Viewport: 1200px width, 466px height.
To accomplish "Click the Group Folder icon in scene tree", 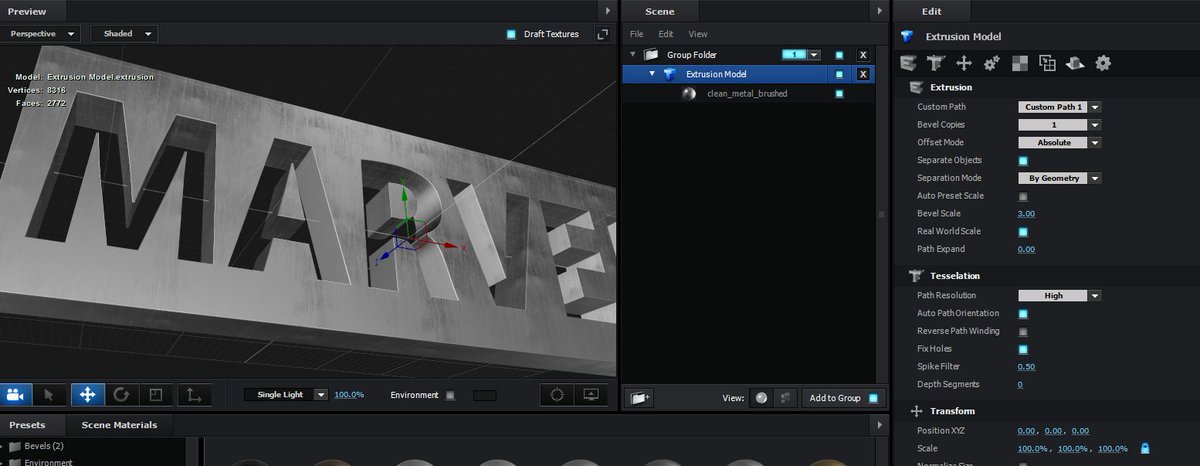I will (x=651, y=55).
